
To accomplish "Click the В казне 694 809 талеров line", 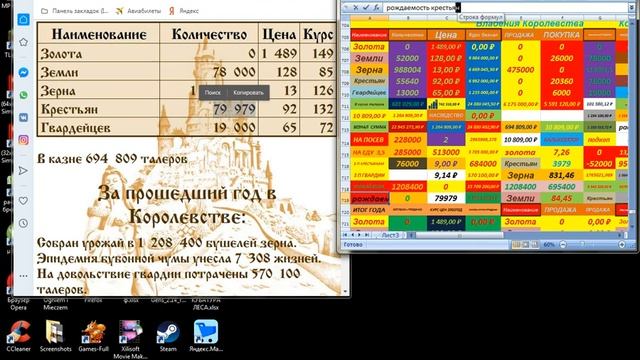I will [x=112, y=158].
